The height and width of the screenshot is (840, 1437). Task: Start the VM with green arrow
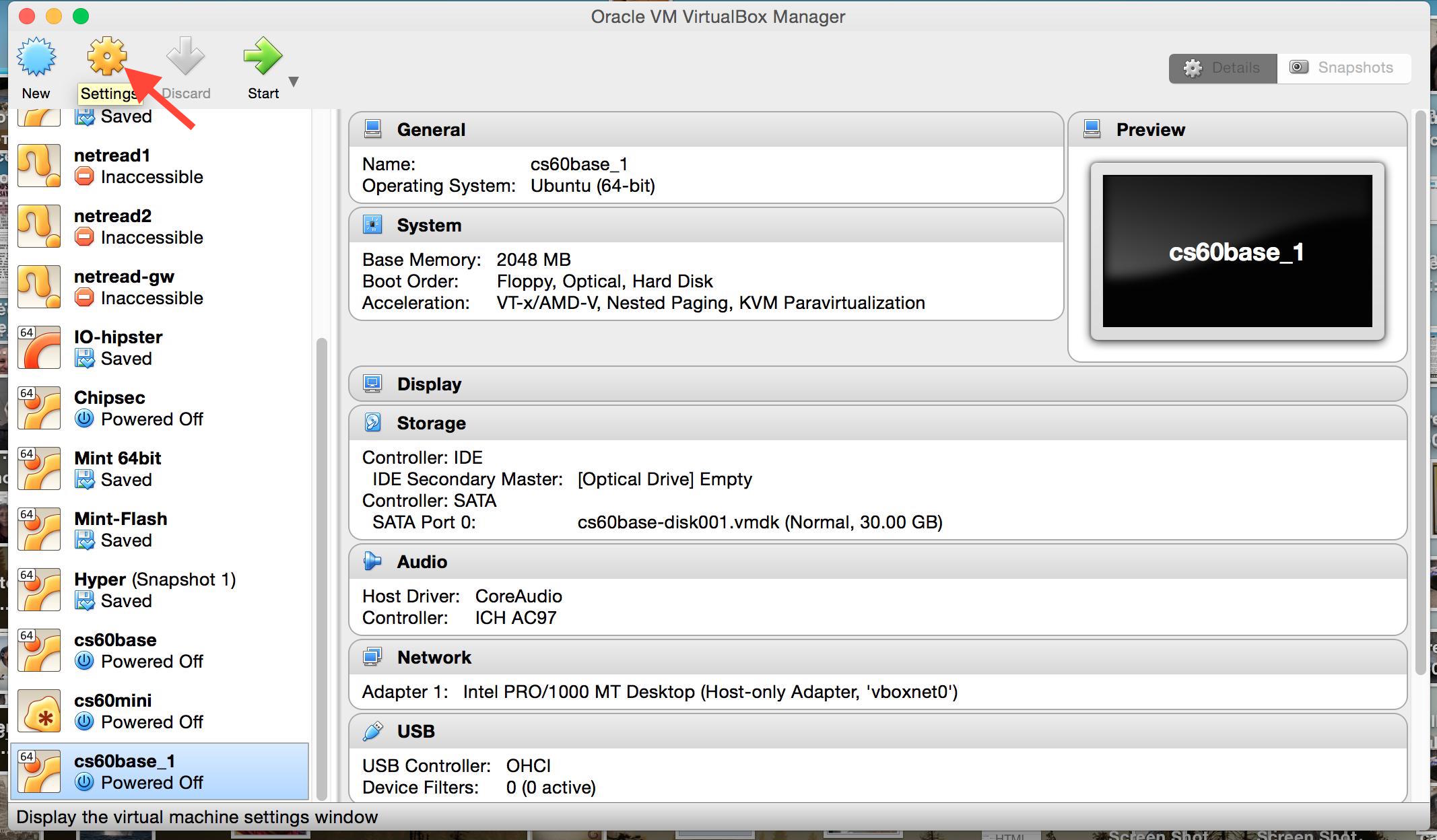coord(263,56)
